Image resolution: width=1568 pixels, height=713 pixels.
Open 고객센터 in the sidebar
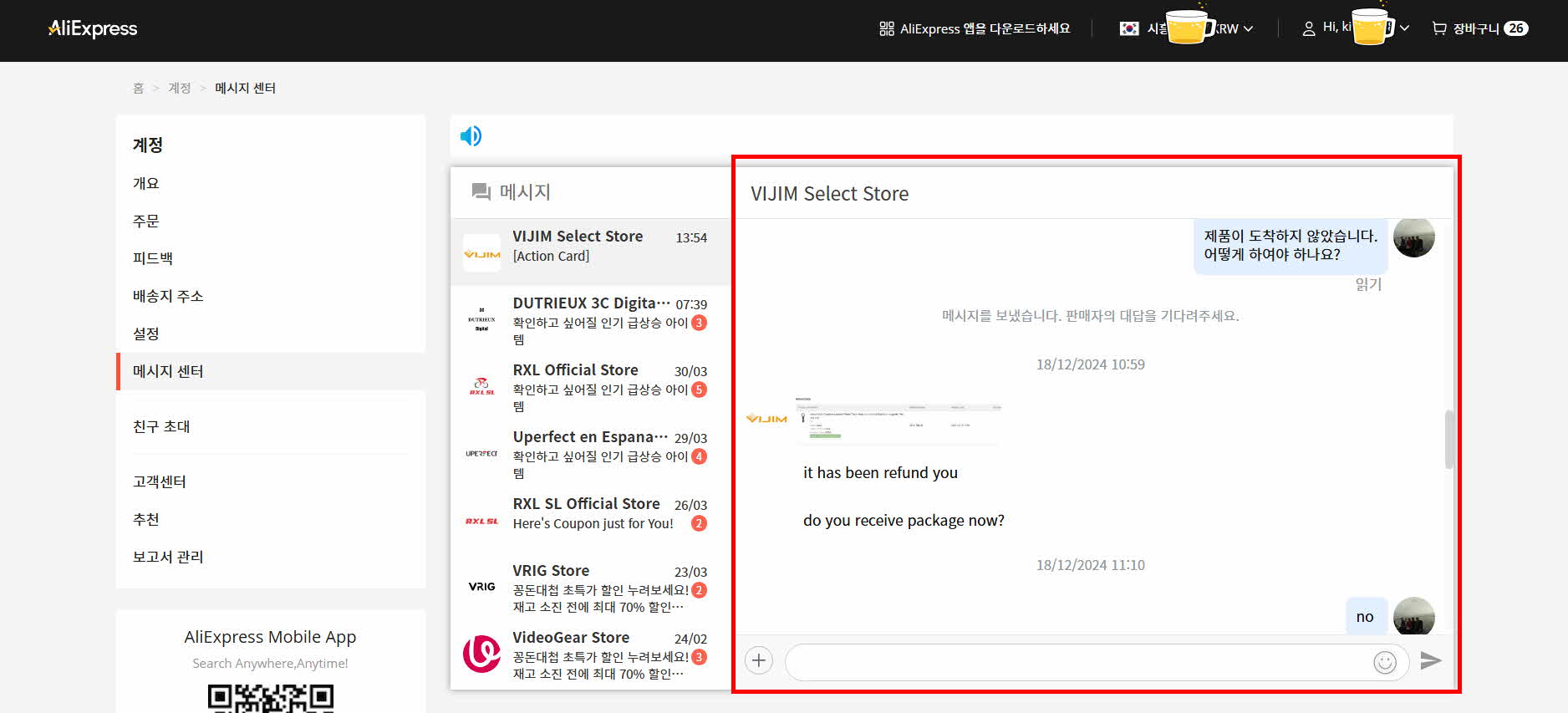pos(160,481)
